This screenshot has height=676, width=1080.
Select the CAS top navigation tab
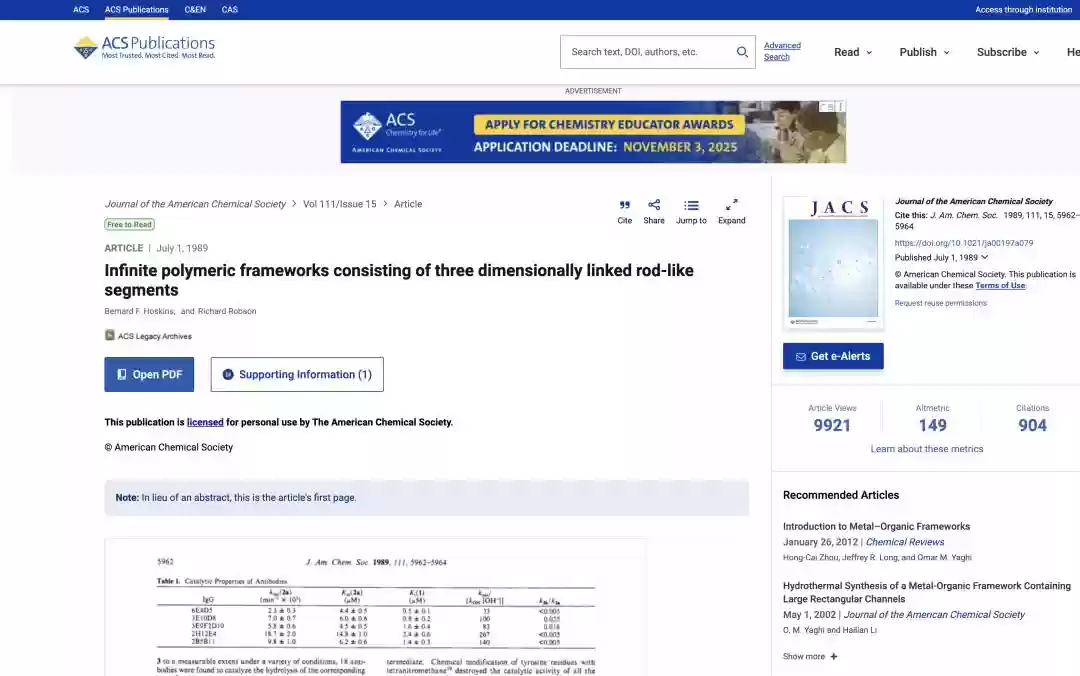click(230, 10)
